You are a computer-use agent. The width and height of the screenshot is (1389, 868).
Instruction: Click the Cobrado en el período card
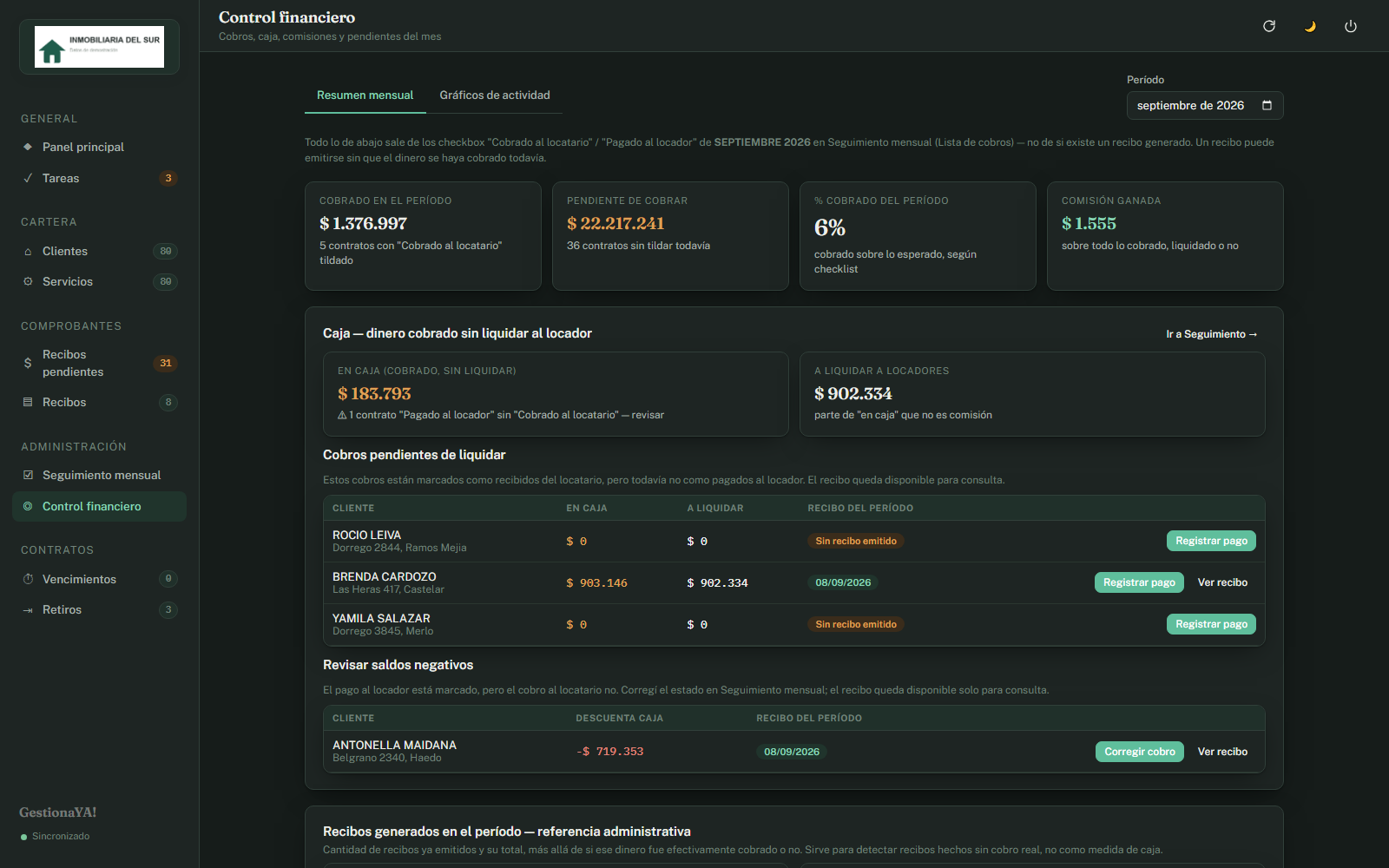pos(423,236)
